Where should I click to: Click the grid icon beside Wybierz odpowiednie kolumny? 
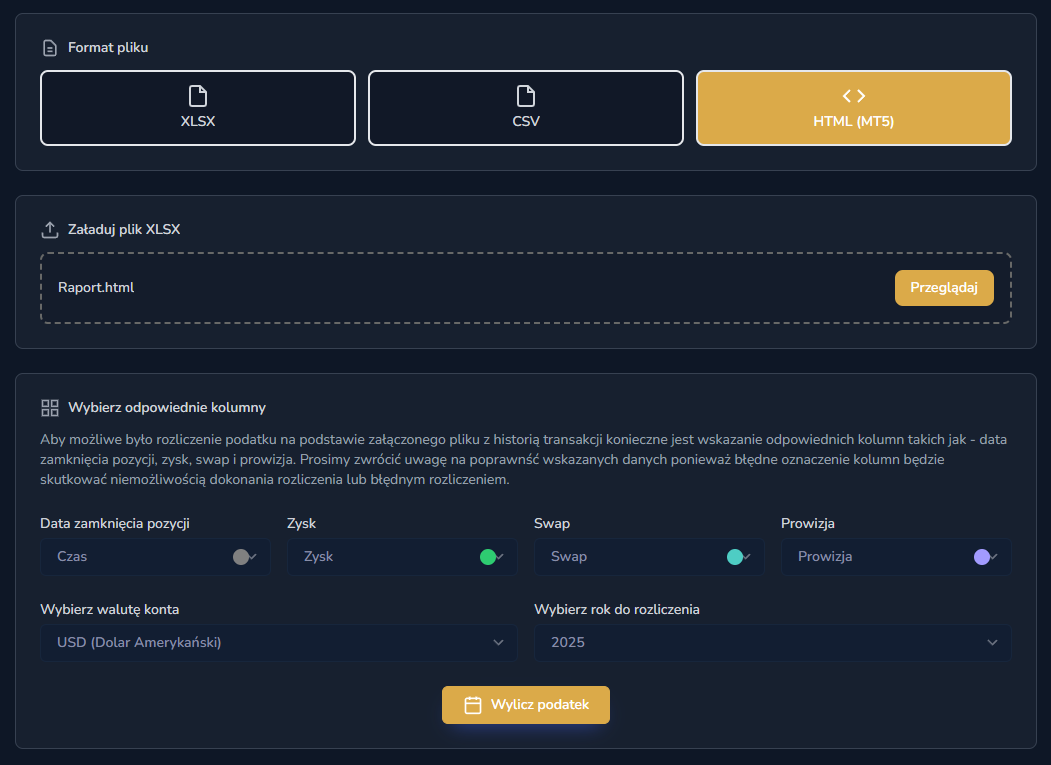(x=50, y=408)
